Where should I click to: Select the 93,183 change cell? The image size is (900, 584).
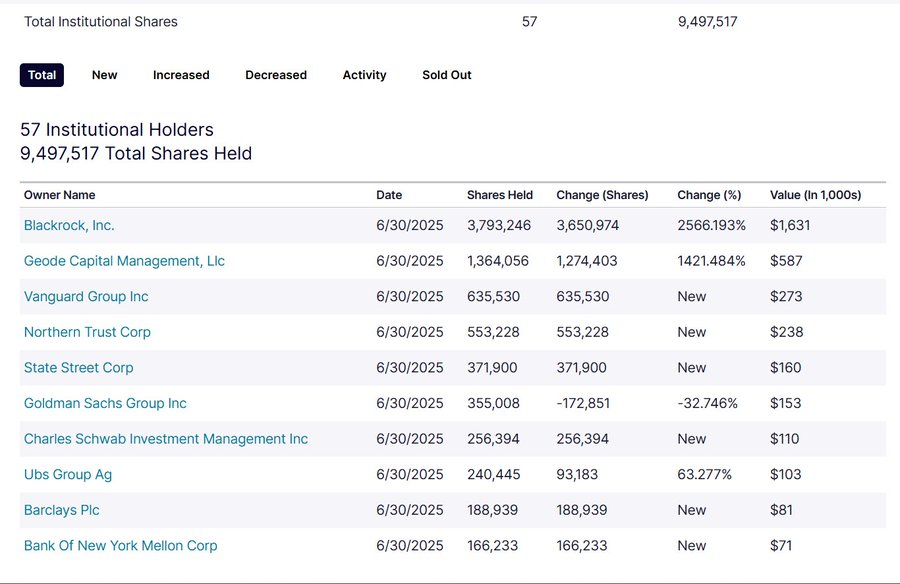pos(577,474)
